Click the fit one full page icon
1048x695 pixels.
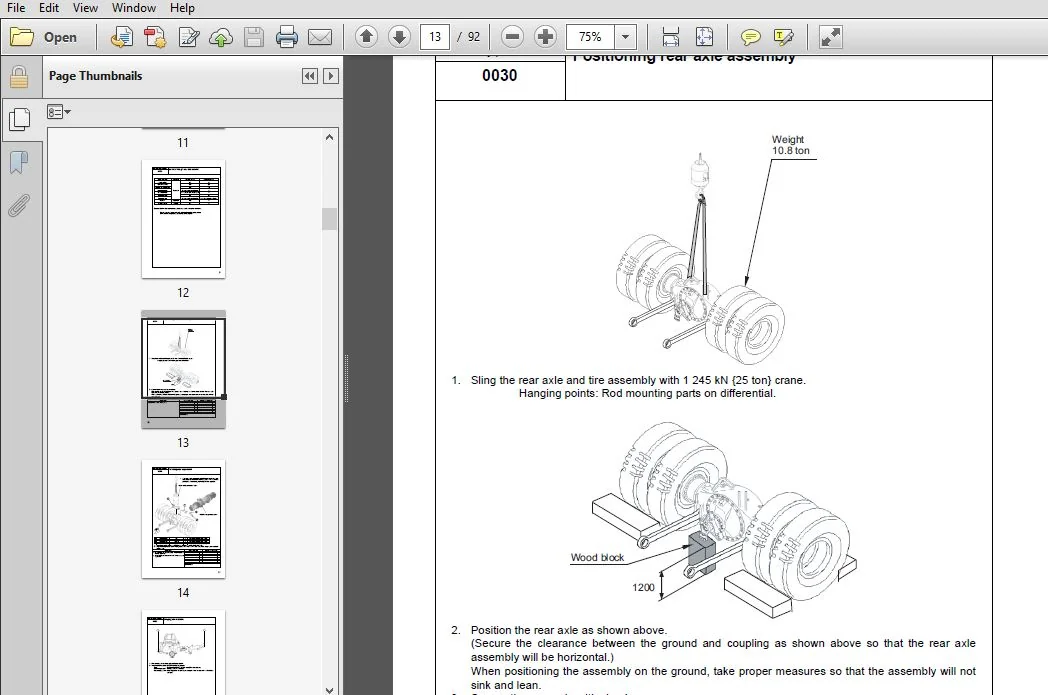coord(704,37)
